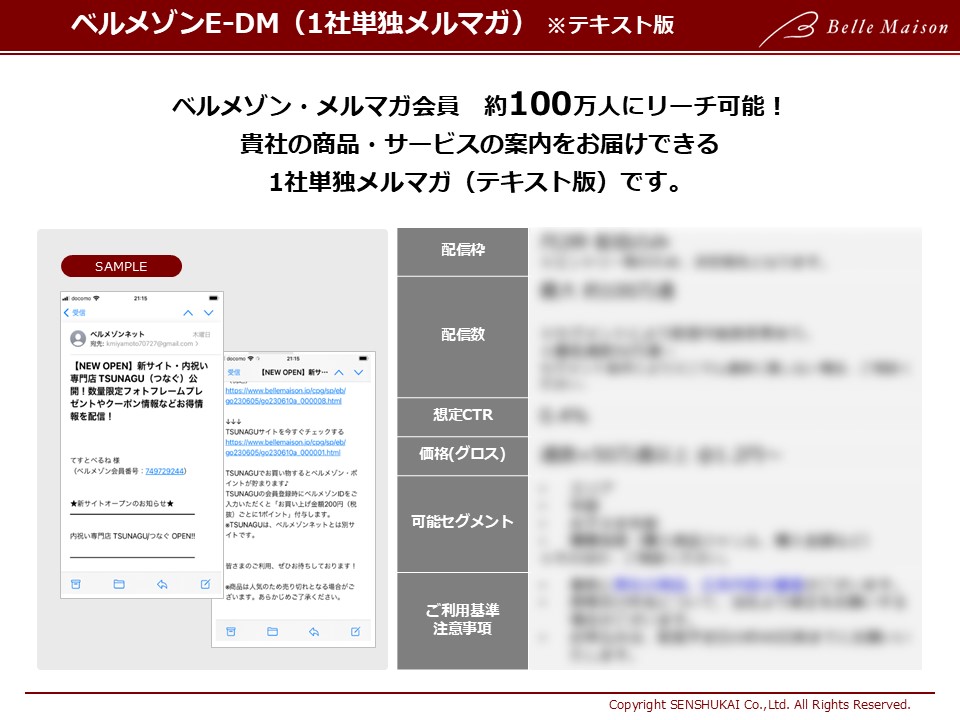Click the 想定CTR row header
The height and width of the screenshot is (720, 960).
point(462,416)
